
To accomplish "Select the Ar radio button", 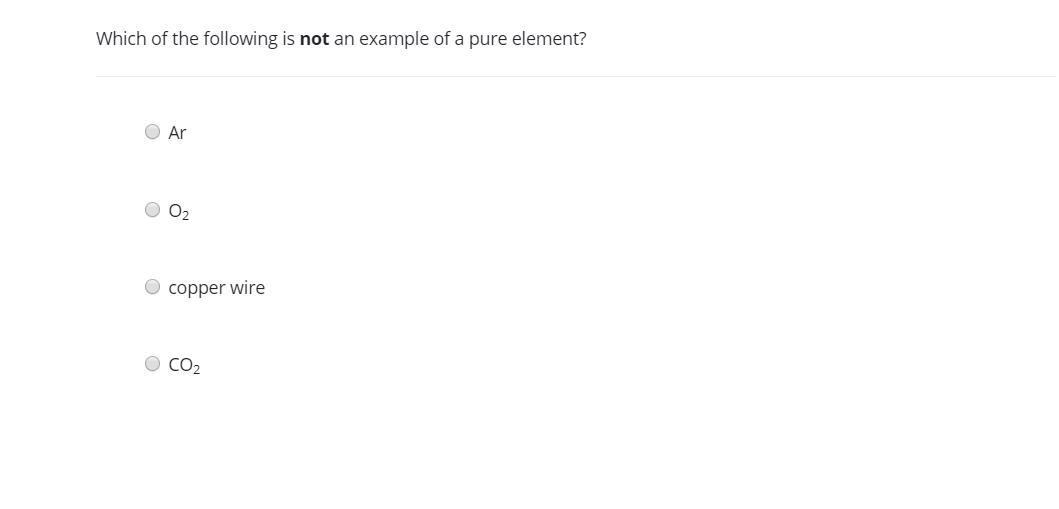I will click(x=152, y=131).
